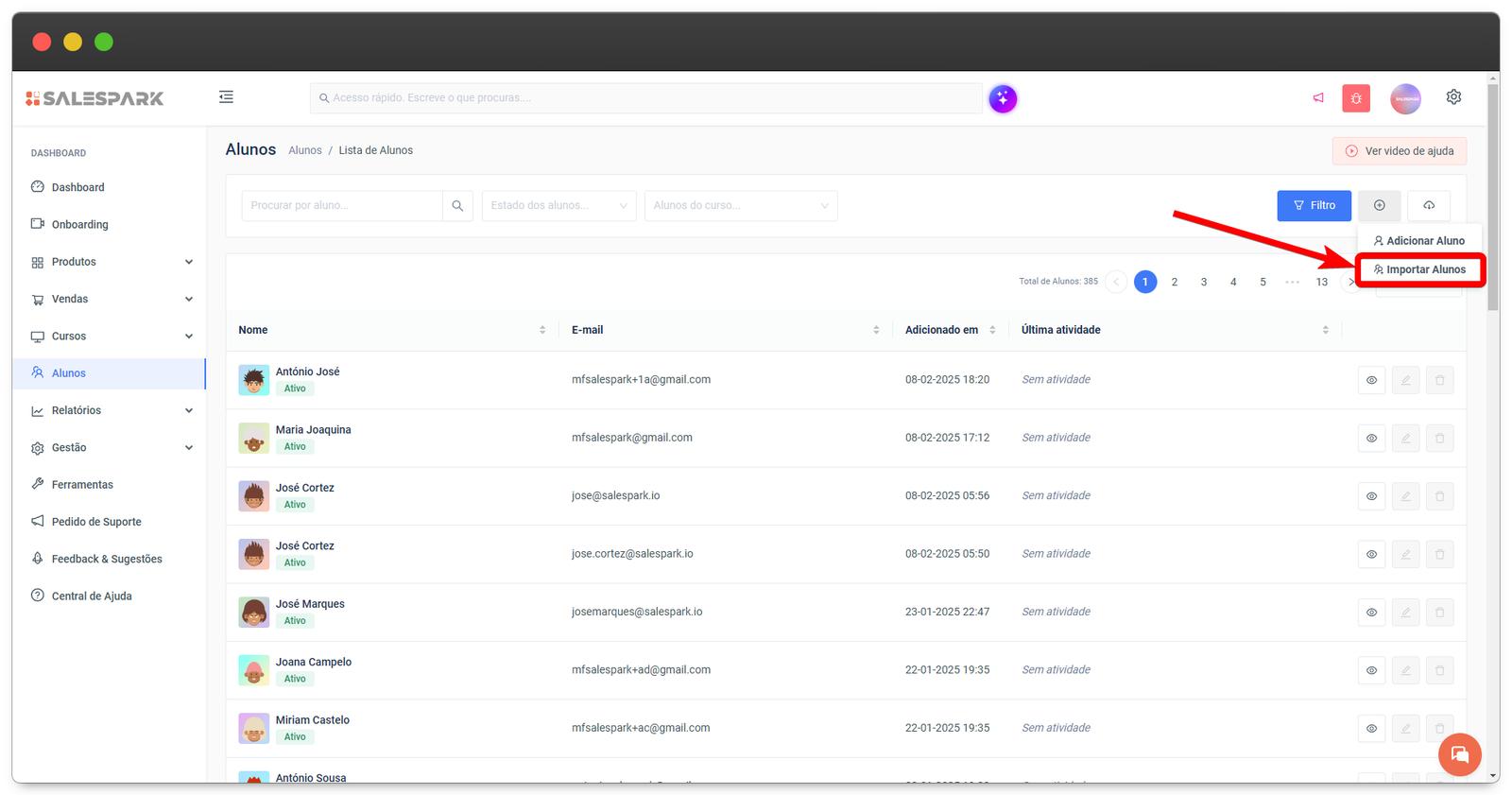Open the Alunos do curso dropdown
This screenshot has width=1512, height=795.
click(x=740, y=205)
